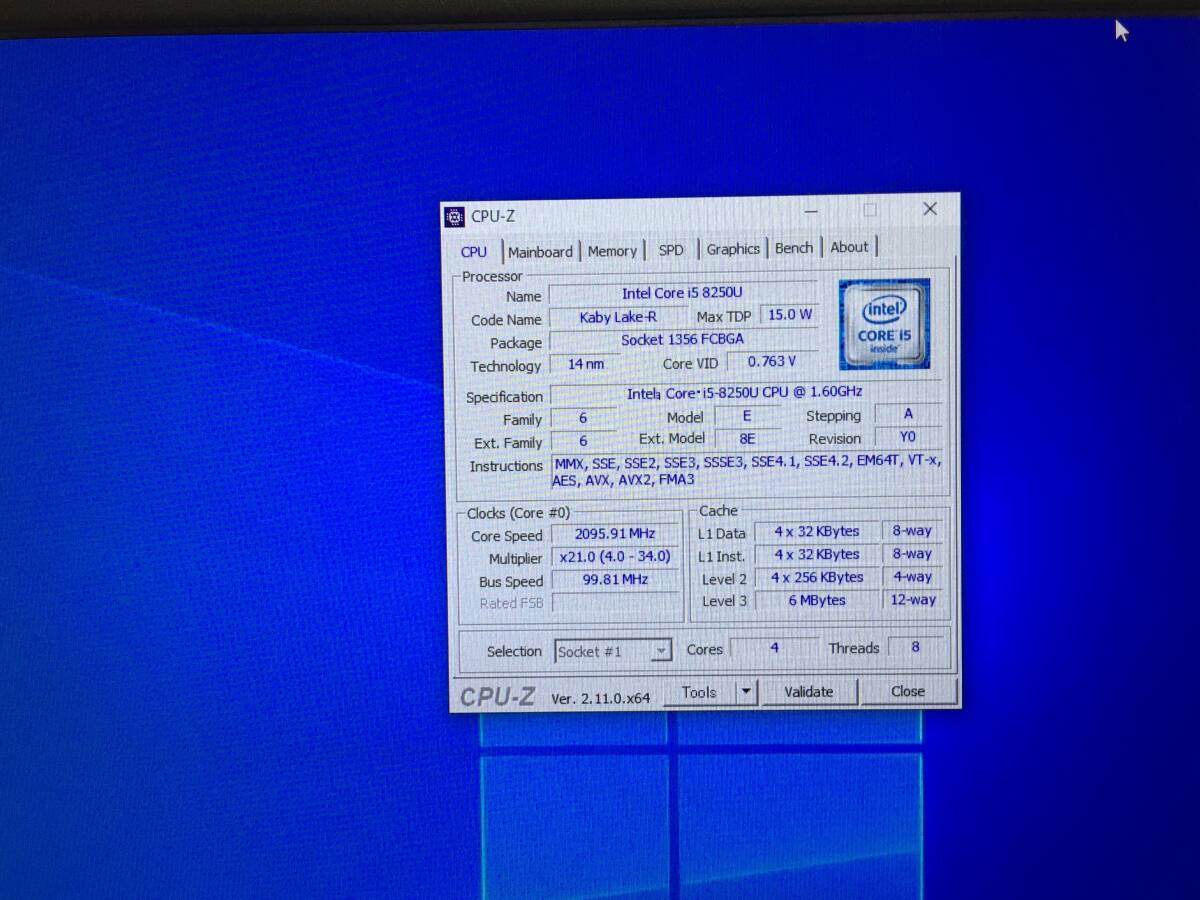Screen dimensions: 1200x900
Task: Select the processor name 'Intel Core i5 8250U'
Action: pos(683,293)
